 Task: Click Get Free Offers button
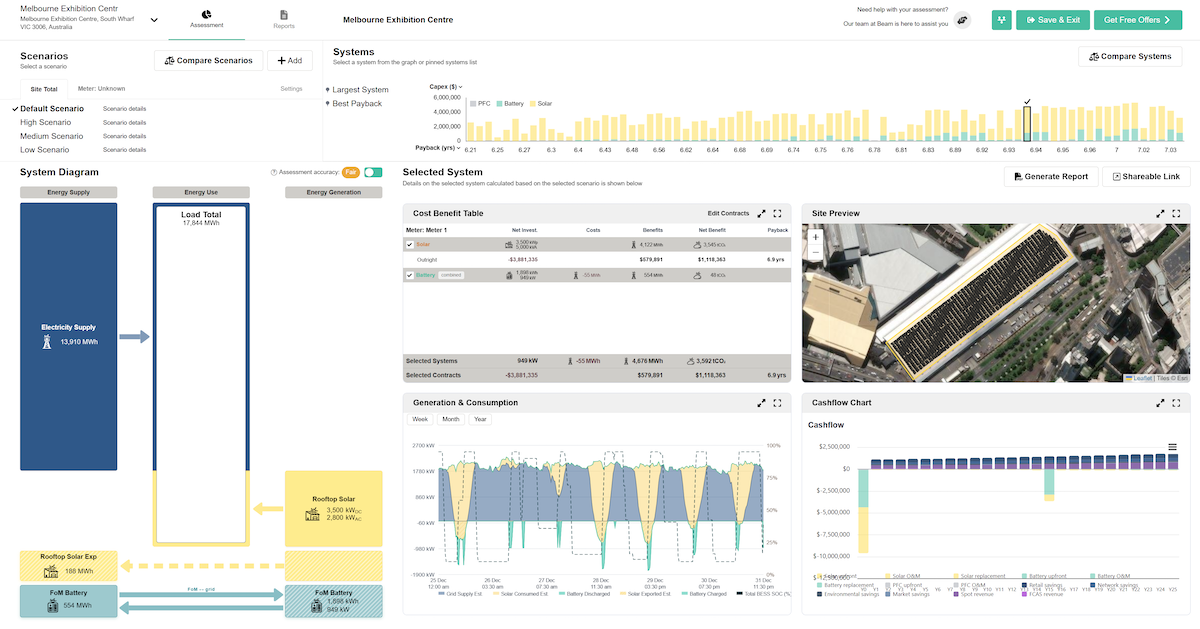1138,20
